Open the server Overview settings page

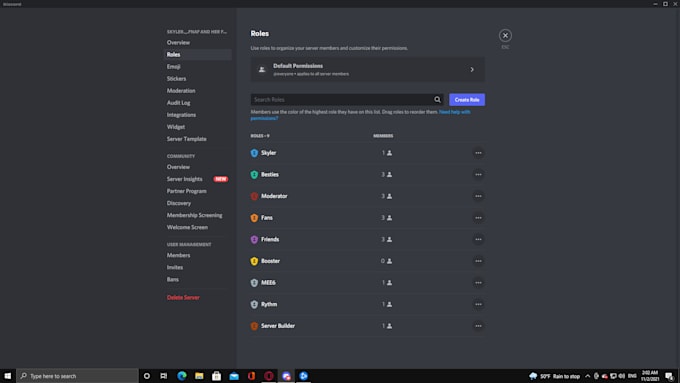point(178,43)
